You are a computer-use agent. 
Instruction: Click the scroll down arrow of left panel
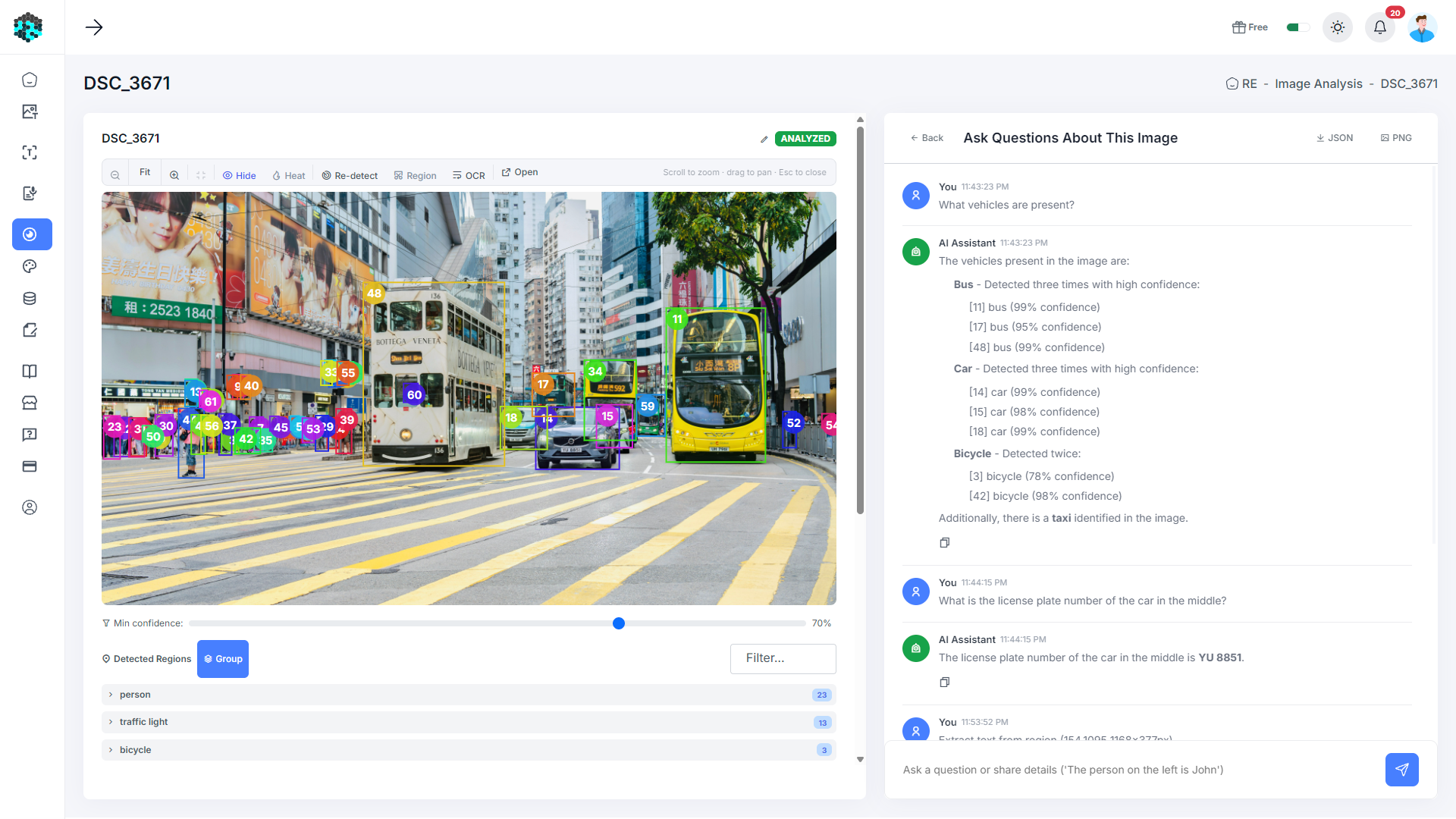pos(860,759)
